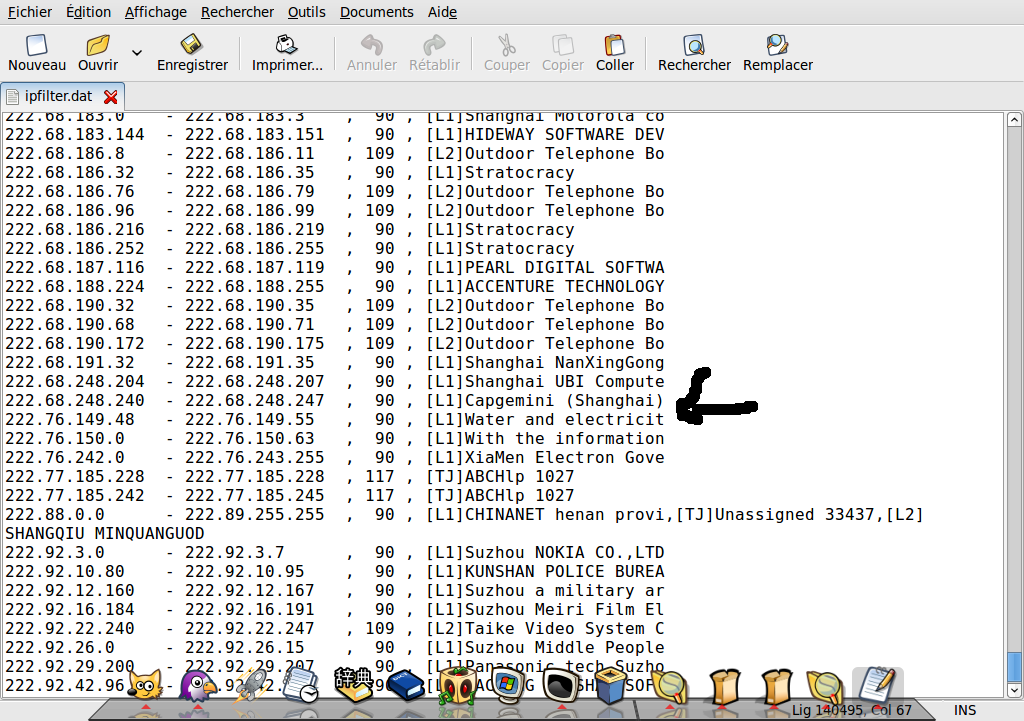Save the file with the Enregistrer icon
The width and height of the screenshot is (1024, 721).
[x=192, y=45]
